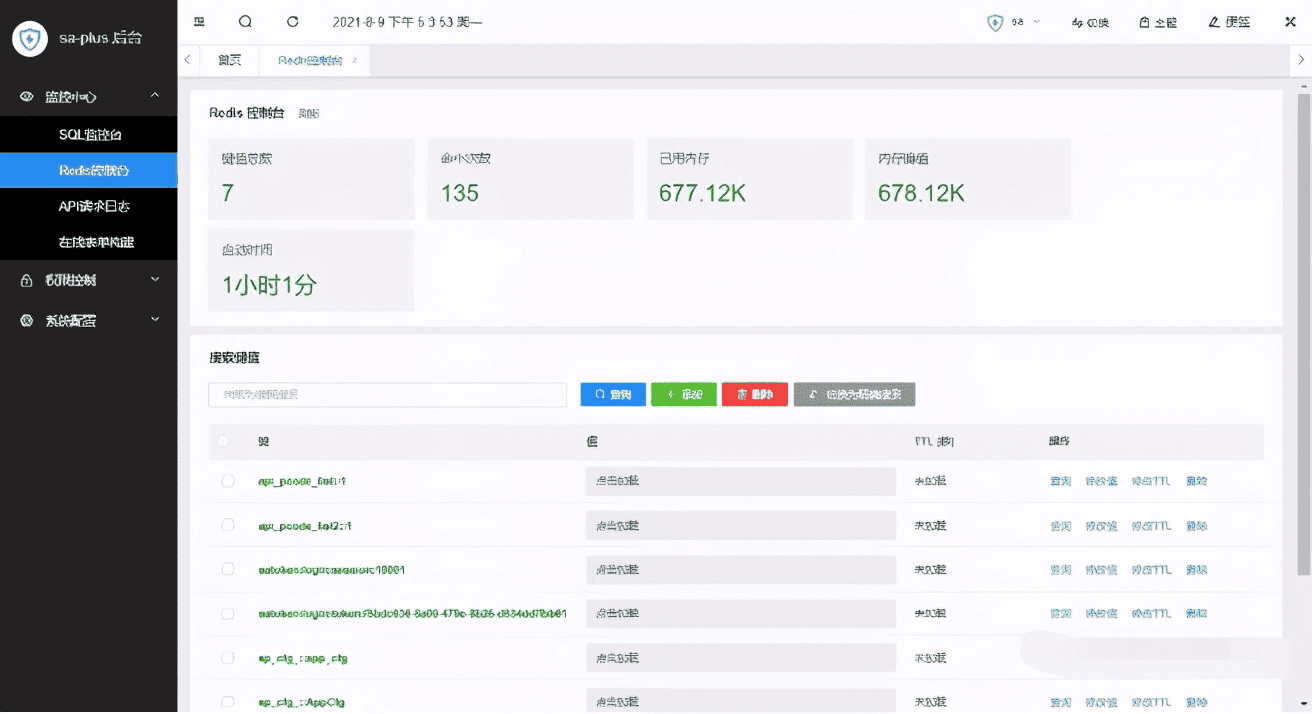Image resolution: width=1312 pixels, height=714 pixels.
Task: Click 查看 in the sp_cfg AppCfg row
Action: pyautogui.click(x=1060, y=702)
